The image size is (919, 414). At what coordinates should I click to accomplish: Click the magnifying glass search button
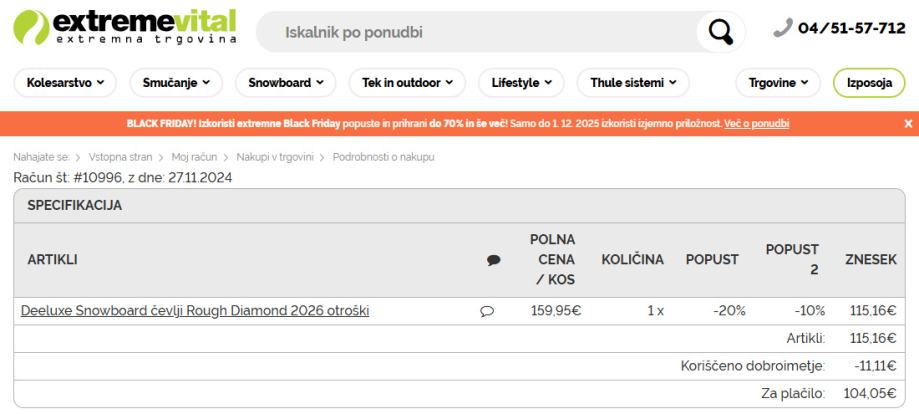[x=720, y=32]
